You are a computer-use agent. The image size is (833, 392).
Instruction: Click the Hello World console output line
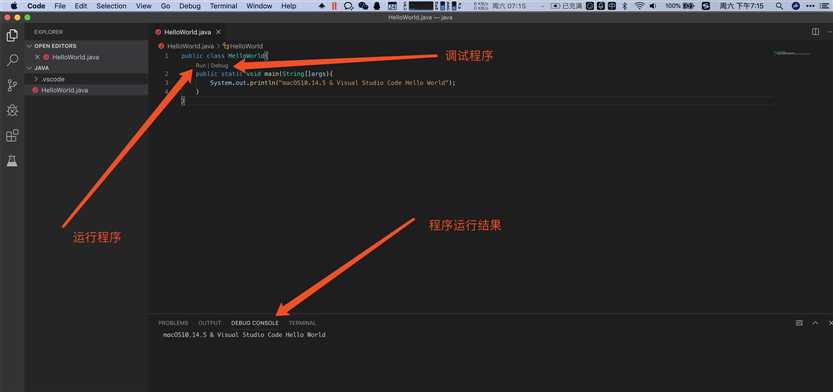(x=244, y=335)
